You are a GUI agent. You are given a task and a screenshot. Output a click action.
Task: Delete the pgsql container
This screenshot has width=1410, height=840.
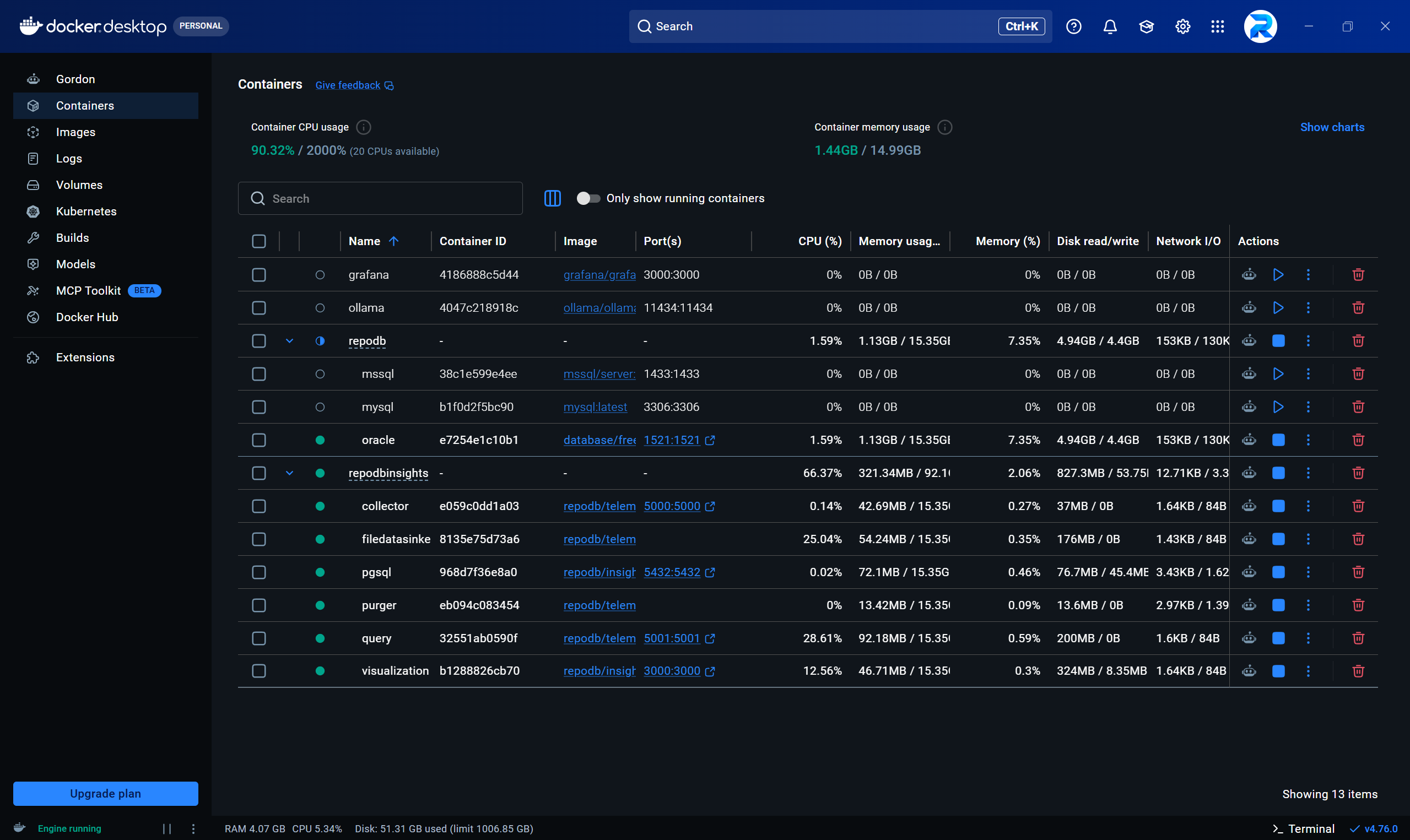click(1358, 572)
